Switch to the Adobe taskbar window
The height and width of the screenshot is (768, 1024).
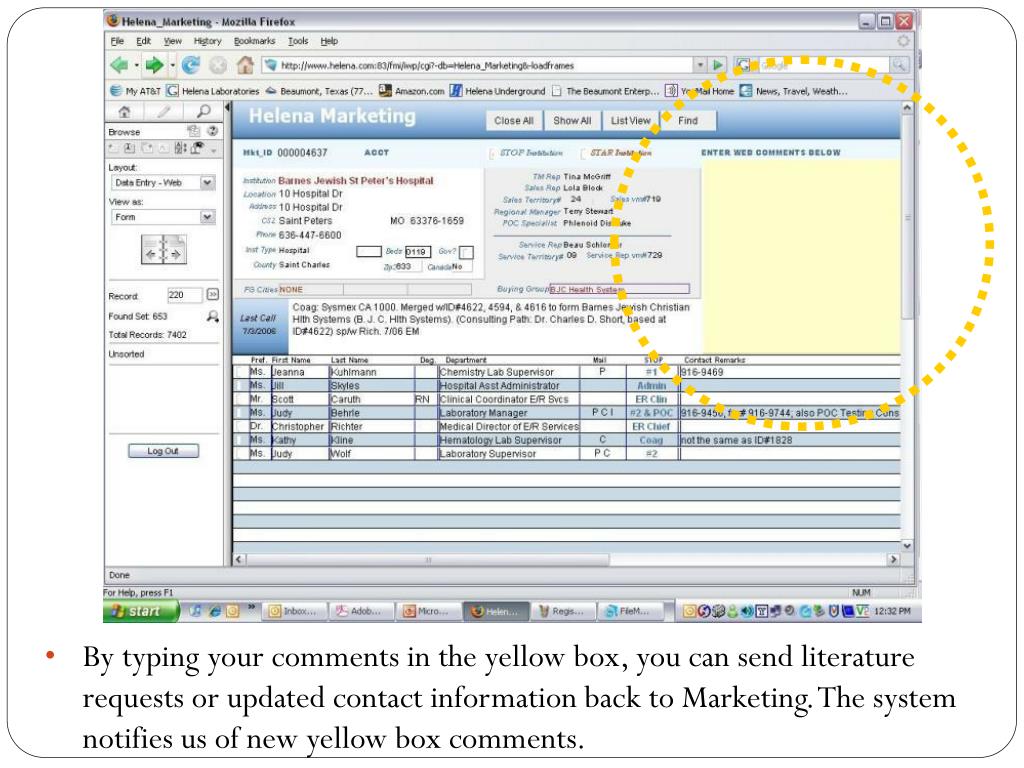362,611
